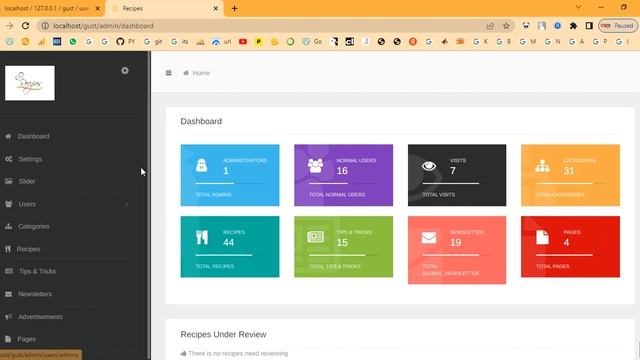
Task: Bookmark this page with star icon
Action: (x=506, y=26)
